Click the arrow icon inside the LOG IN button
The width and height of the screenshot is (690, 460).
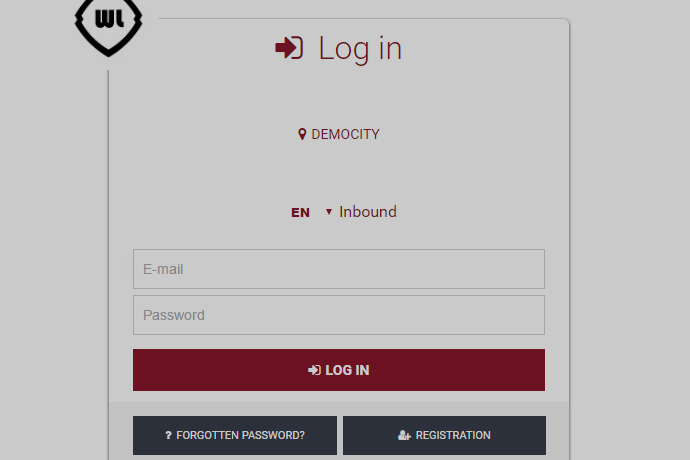point(314,370)
